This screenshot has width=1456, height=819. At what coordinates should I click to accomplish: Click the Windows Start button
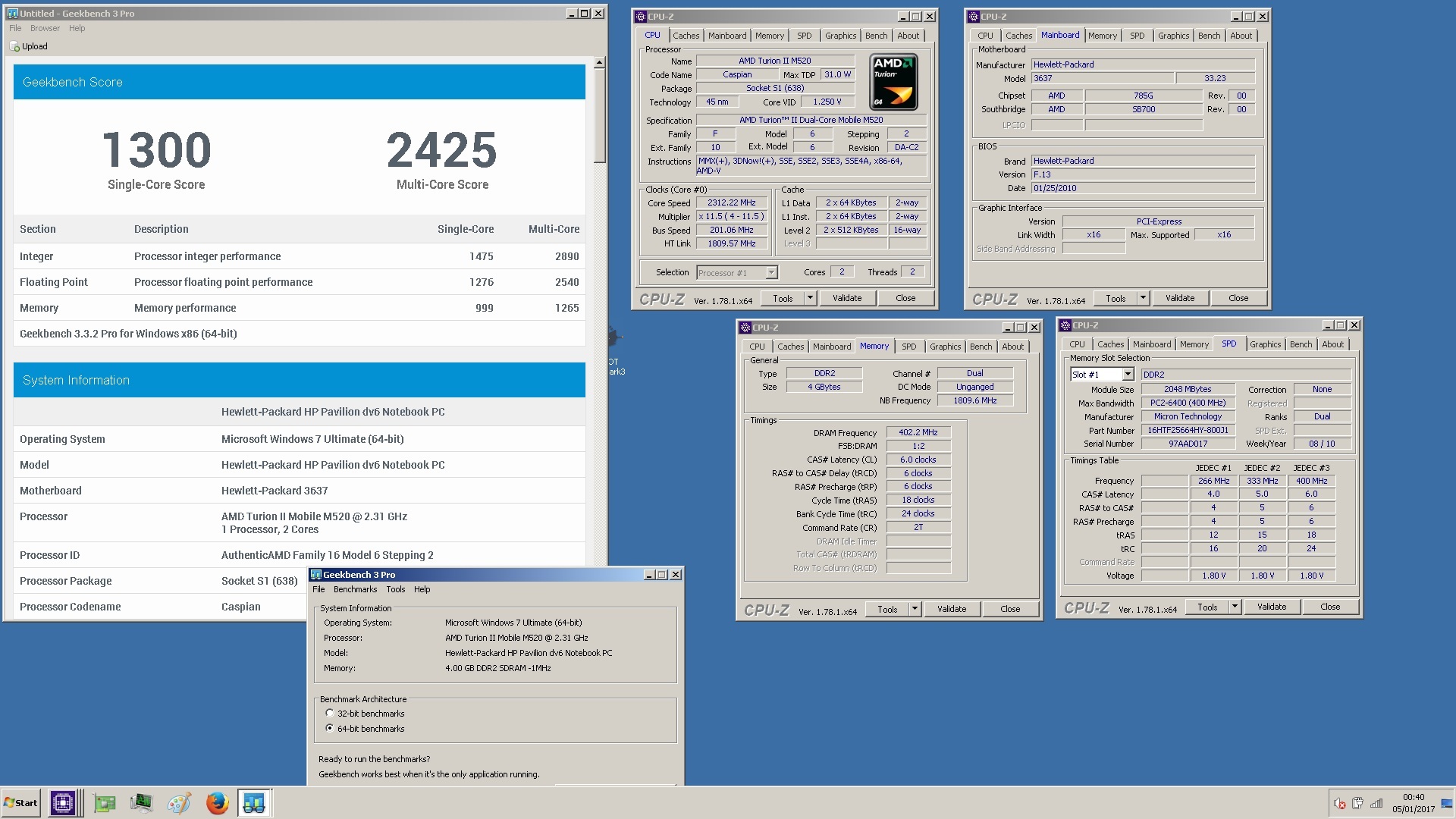coord(20,803)
